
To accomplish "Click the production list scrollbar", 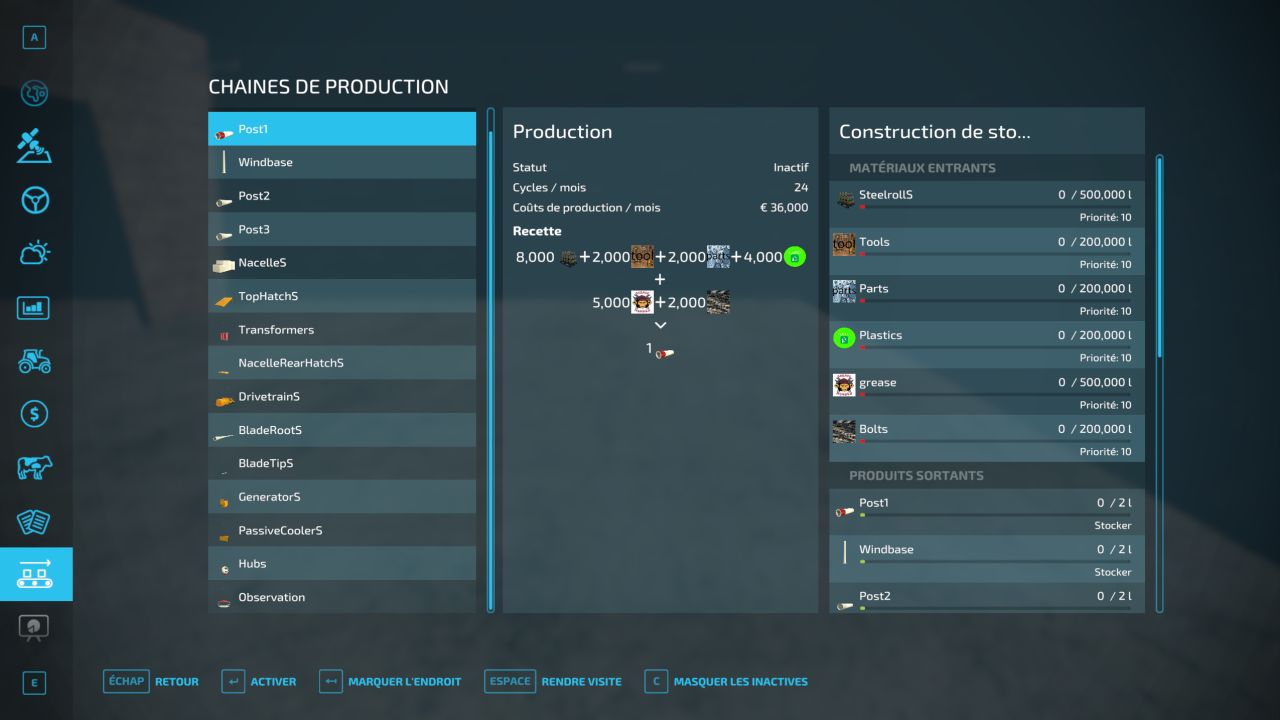I will [x=490, y=360].
